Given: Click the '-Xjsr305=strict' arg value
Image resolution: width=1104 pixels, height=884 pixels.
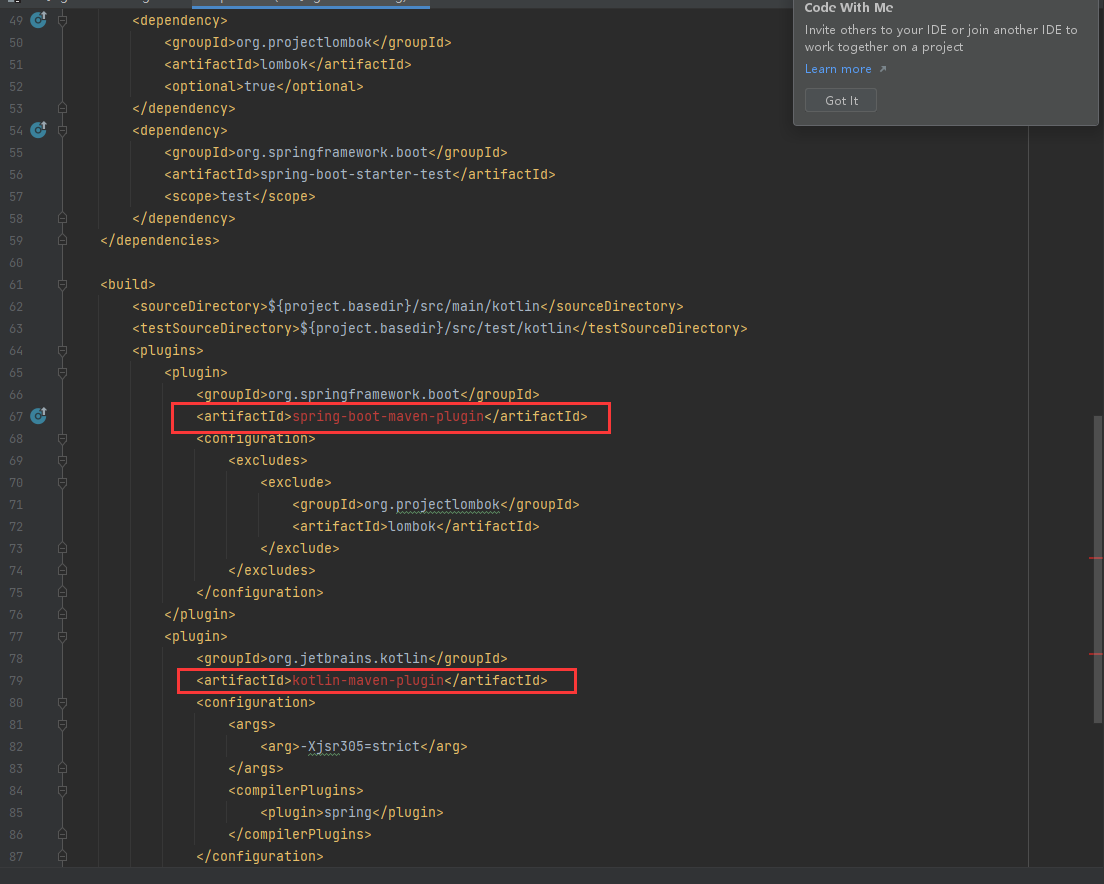Looking at the screenshot, I should click(360, 746).
